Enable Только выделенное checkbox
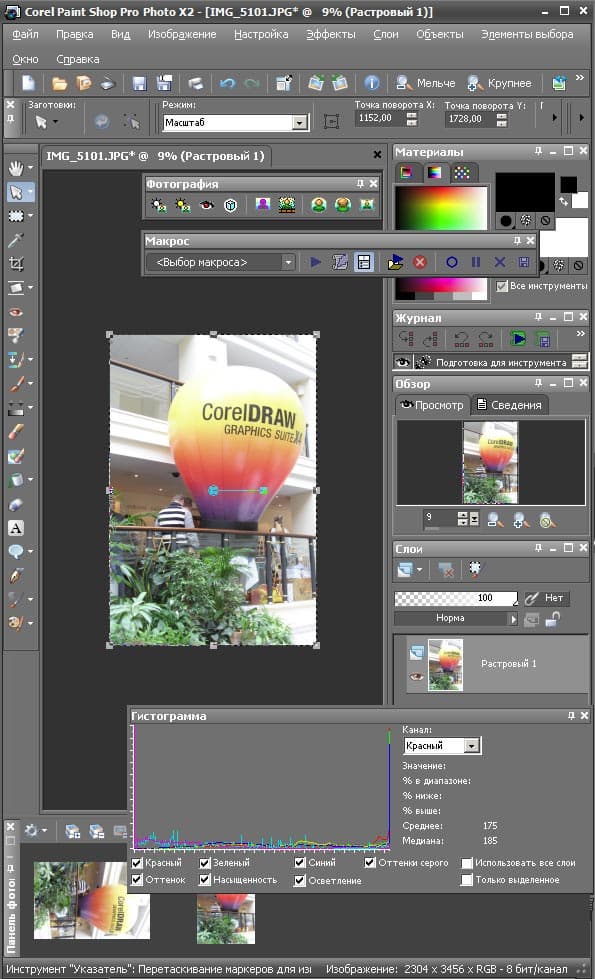 tap(466, 880)
